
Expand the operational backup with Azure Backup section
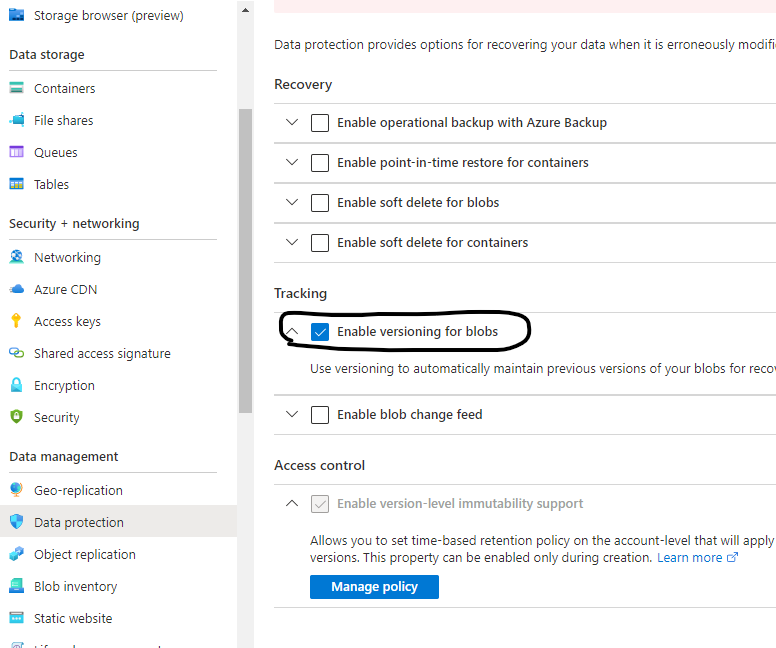click(x=292, y=122)
